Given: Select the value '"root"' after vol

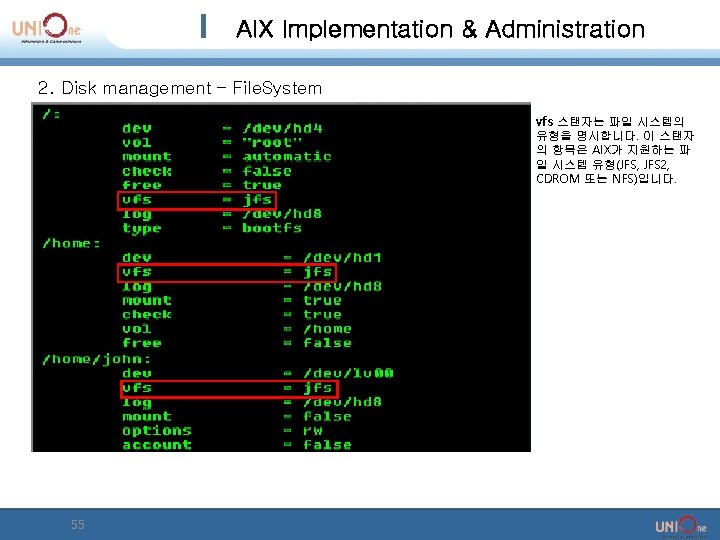Looking at the screenshot, I should tap(272, 142).
